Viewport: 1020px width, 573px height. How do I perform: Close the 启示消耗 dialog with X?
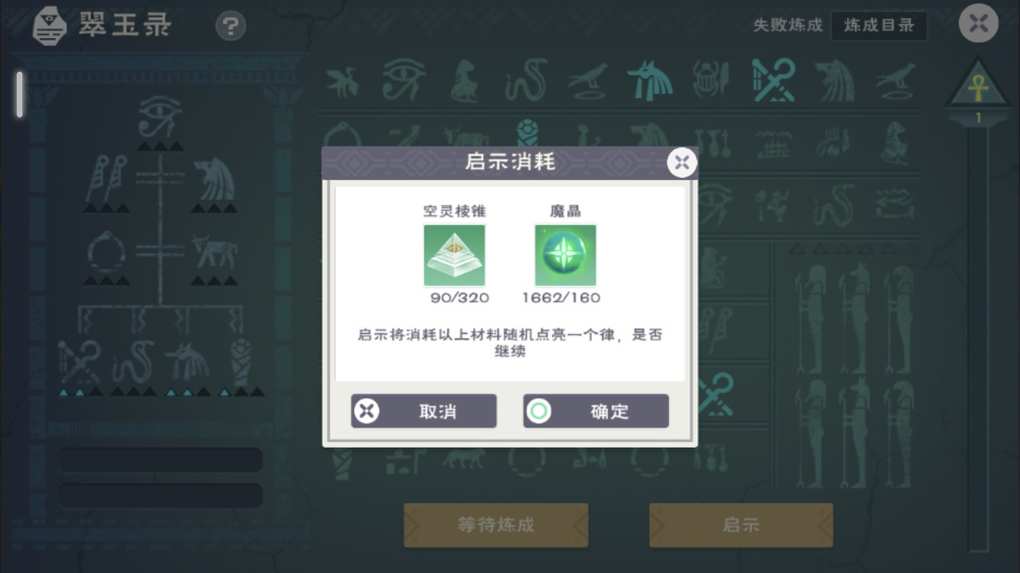pos(682,163)
